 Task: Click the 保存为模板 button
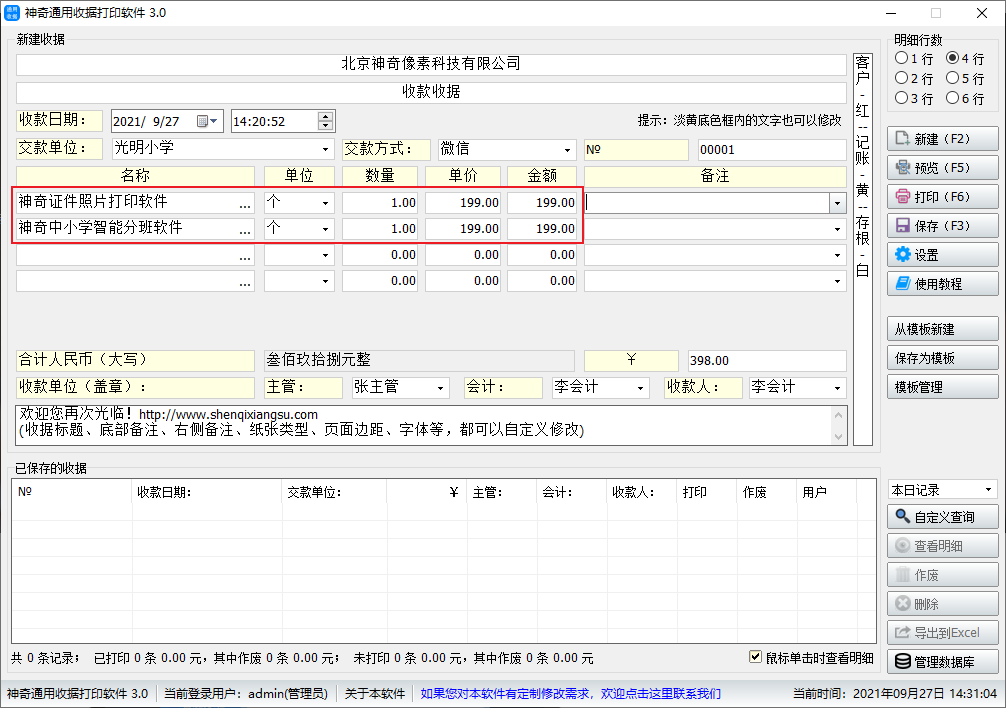(x=942, y=358)
